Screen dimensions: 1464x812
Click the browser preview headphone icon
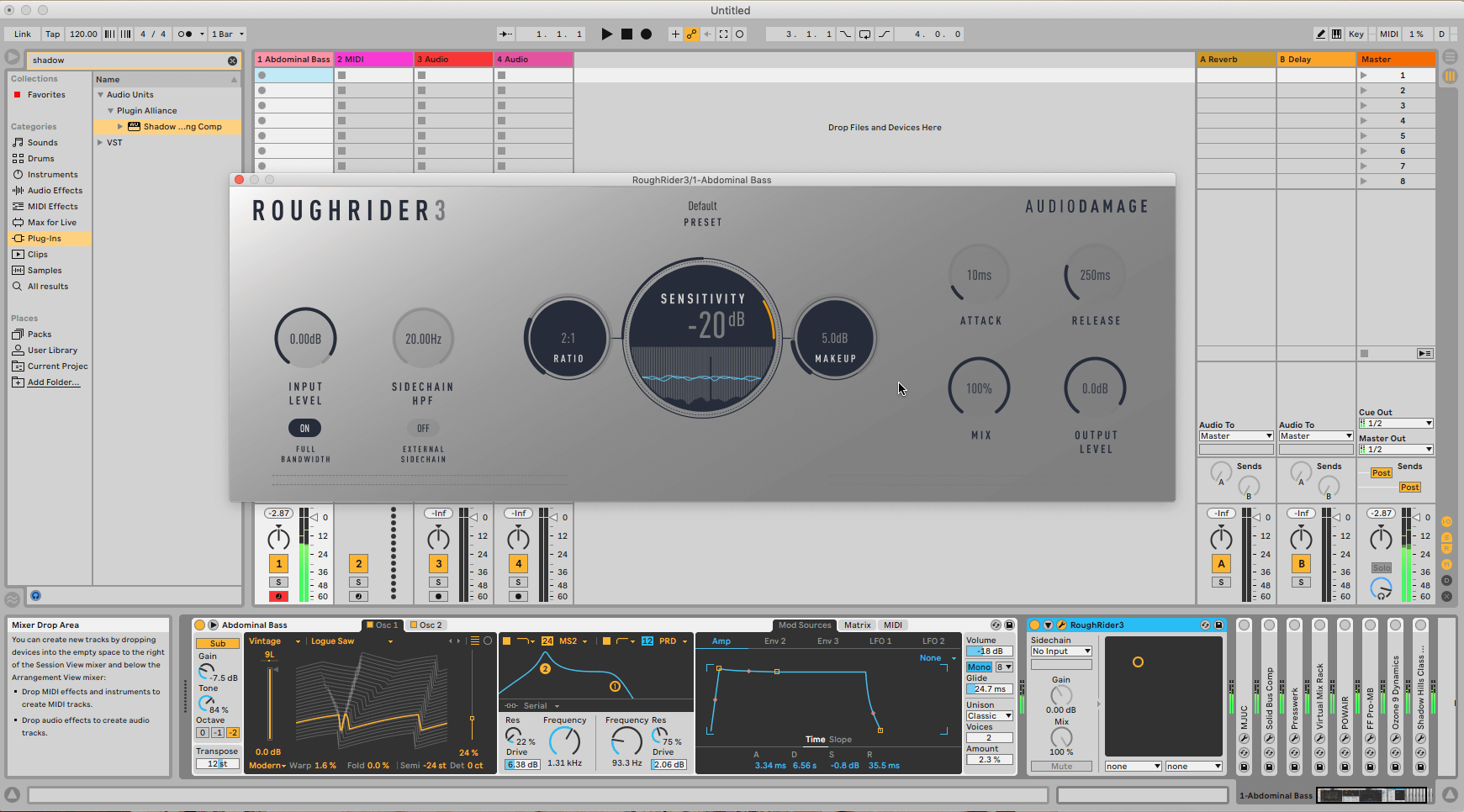pos(35,596)
